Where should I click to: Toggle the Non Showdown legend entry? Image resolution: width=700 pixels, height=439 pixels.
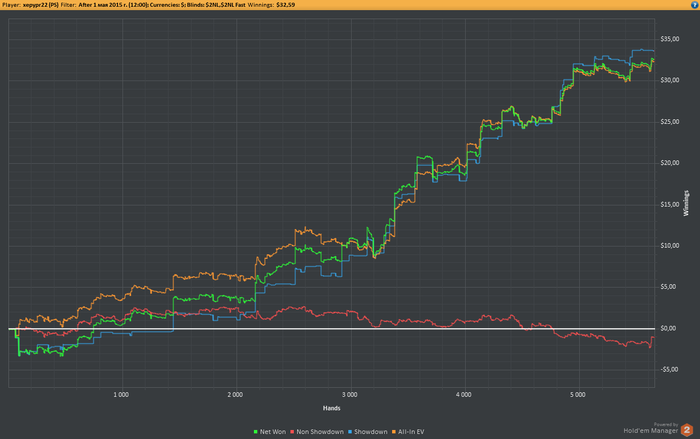(x=317, y=432)
